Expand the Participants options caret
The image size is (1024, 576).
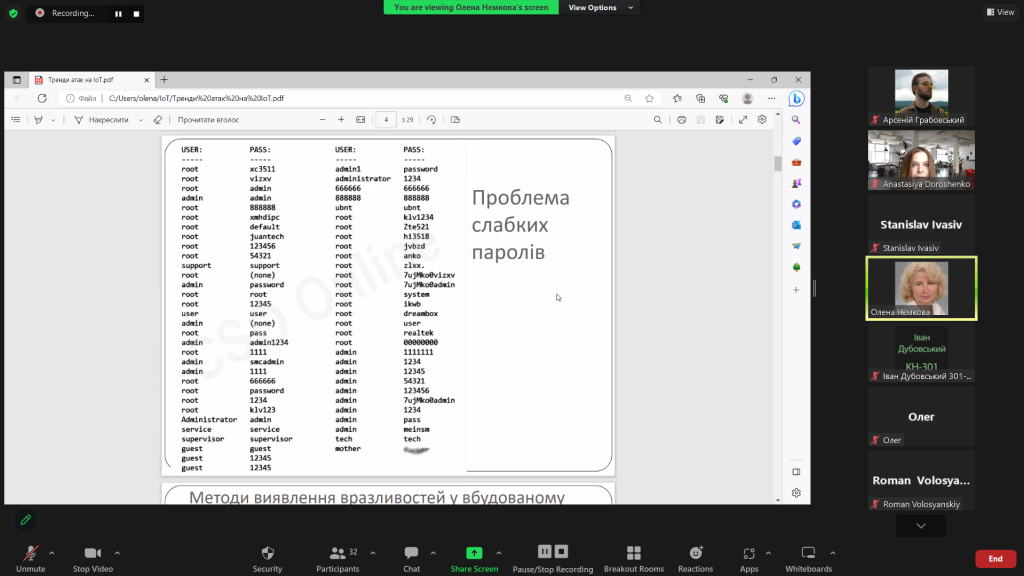(x=373, y=553)
